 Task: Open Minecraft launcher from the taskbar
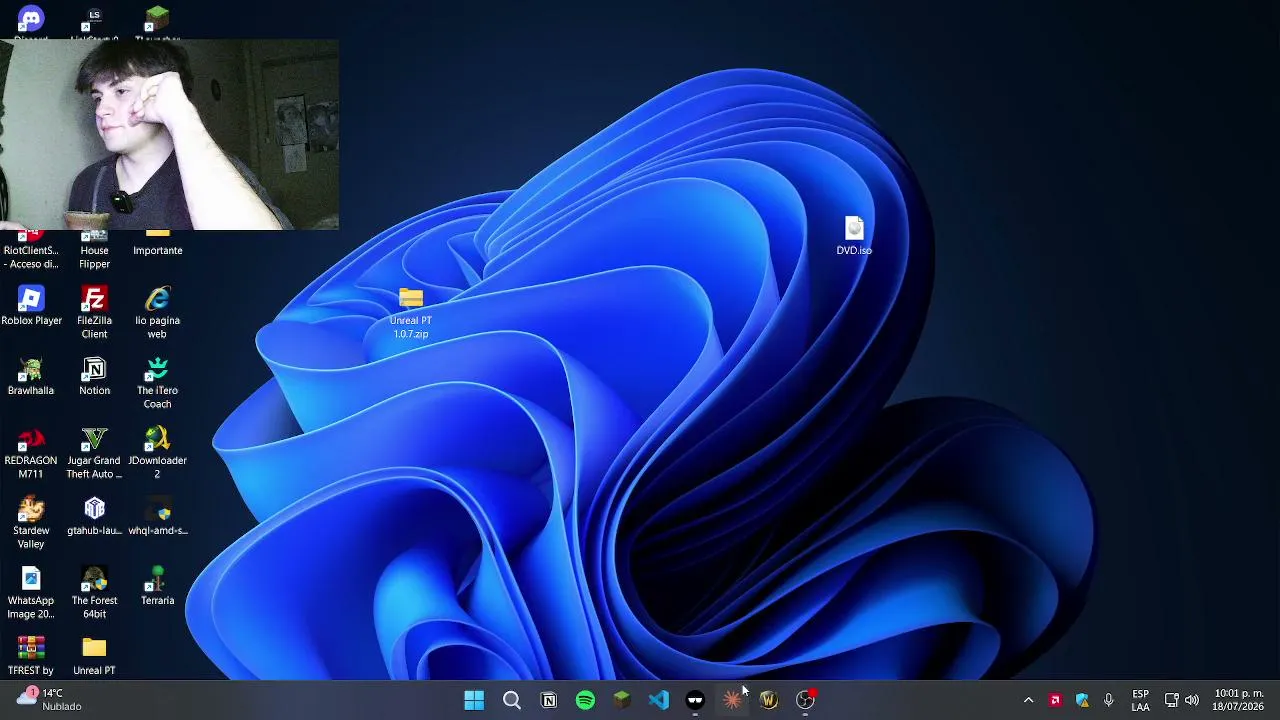coord(622,700)
